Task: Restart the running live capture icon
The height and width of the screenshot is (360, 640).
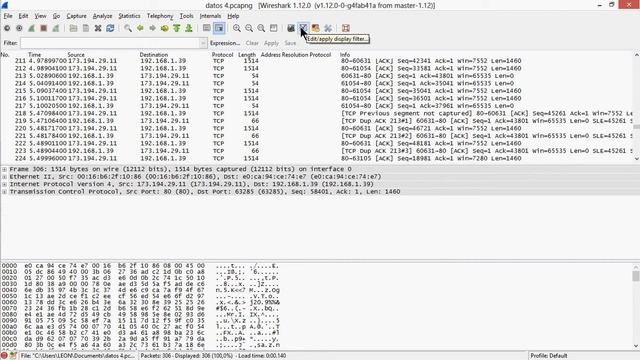Action: [56, 28]
